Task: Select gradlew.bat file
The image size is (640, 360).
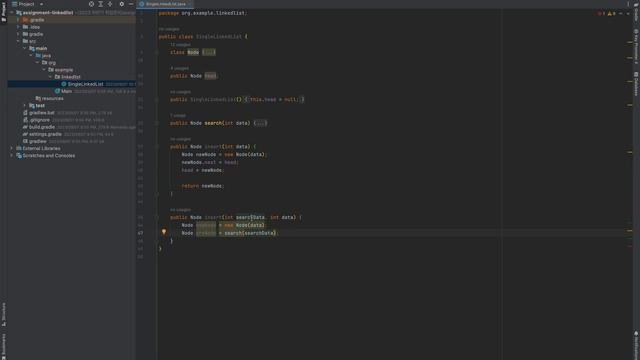Action: click(x=42, y=113)
